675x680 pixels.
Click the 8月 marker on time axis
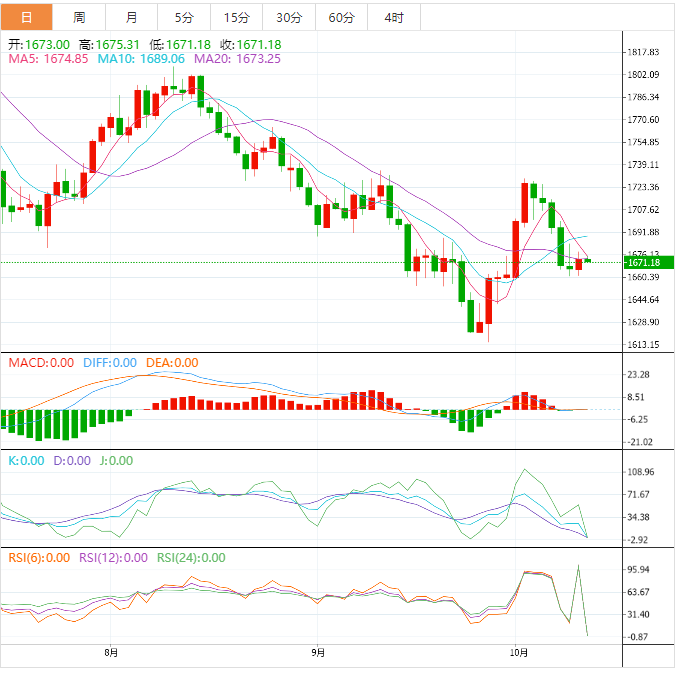[111, 653]
